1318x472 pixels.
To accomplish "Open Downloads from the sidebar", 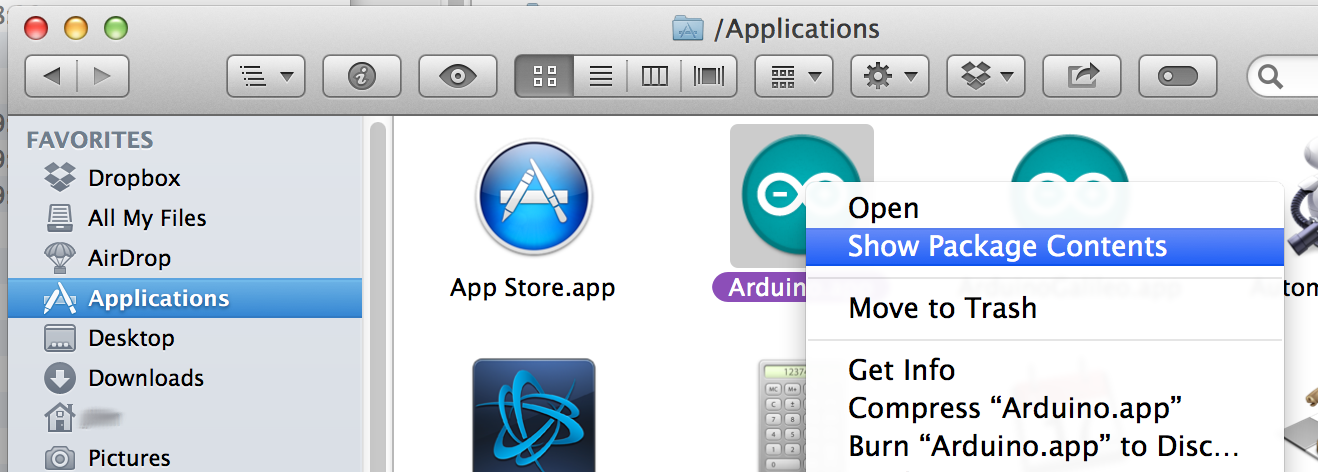I will (x=184, y=378).
